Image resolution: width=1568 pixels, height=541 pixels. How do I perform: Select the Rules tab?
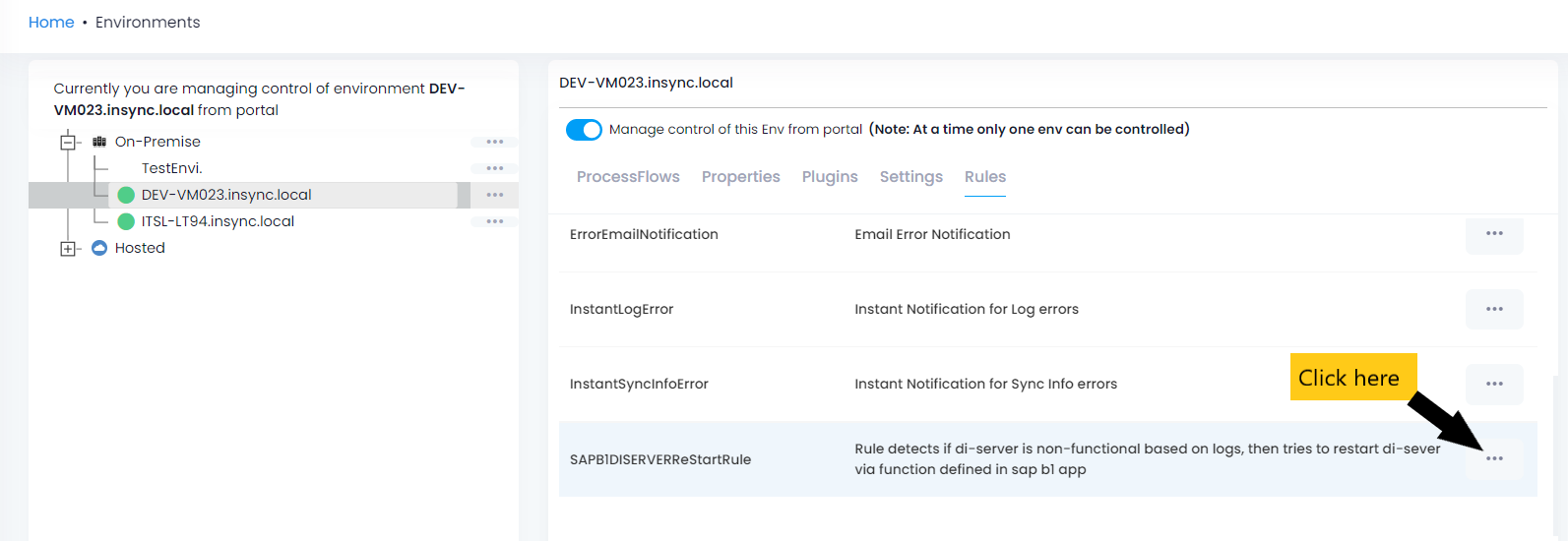(x=984, y=177)
